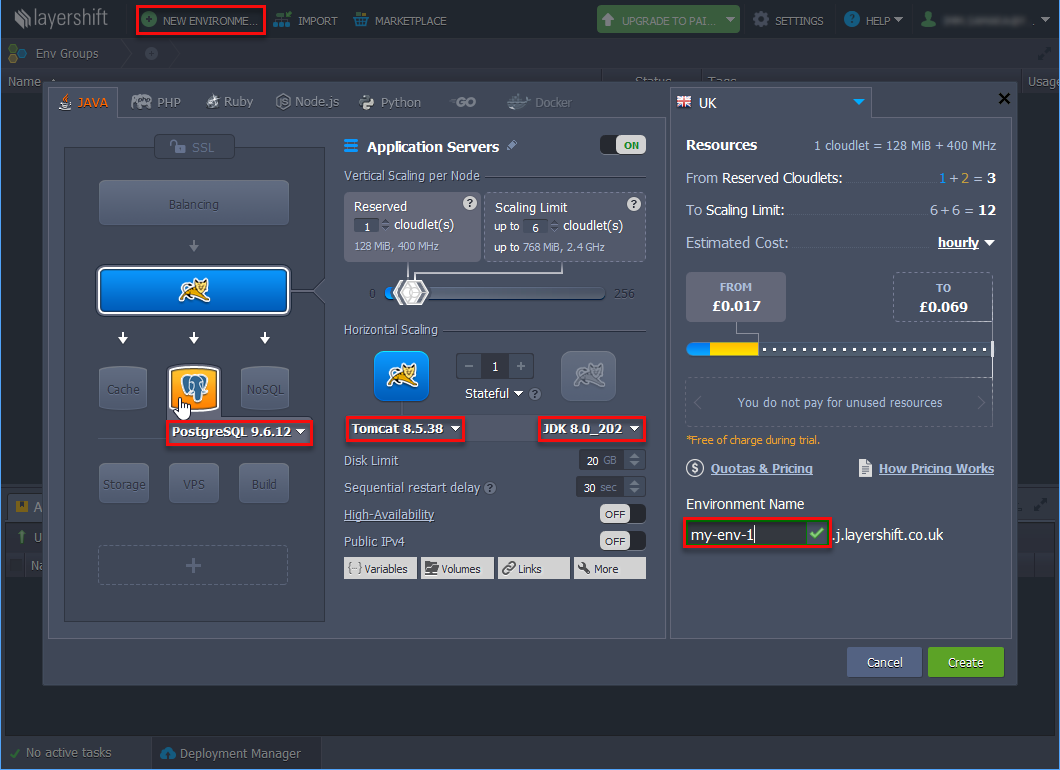
Task: Click the cloudlet vertical scaling slider handle
Action: tap(410, 293)
